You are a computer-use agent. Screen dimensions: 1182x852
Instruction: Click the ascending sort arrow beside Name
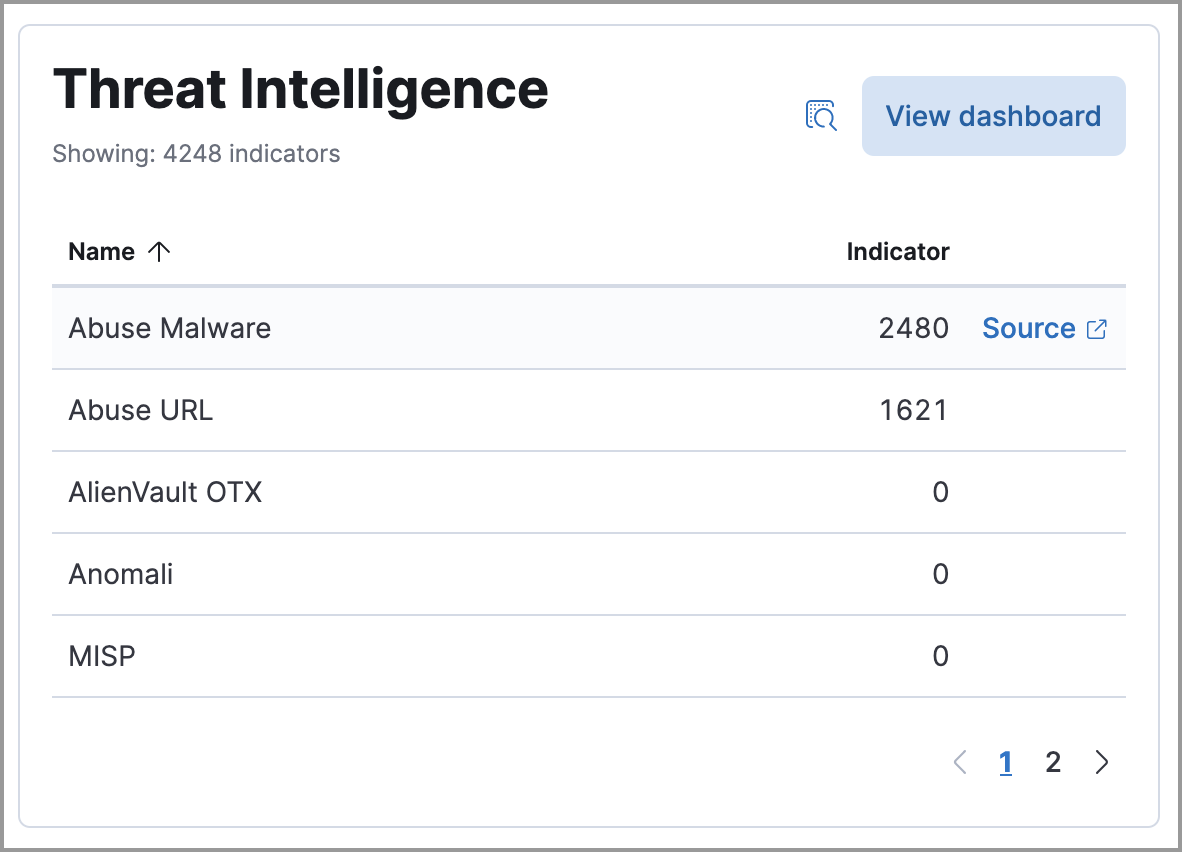pyautogui.click(x=159, y=251)
